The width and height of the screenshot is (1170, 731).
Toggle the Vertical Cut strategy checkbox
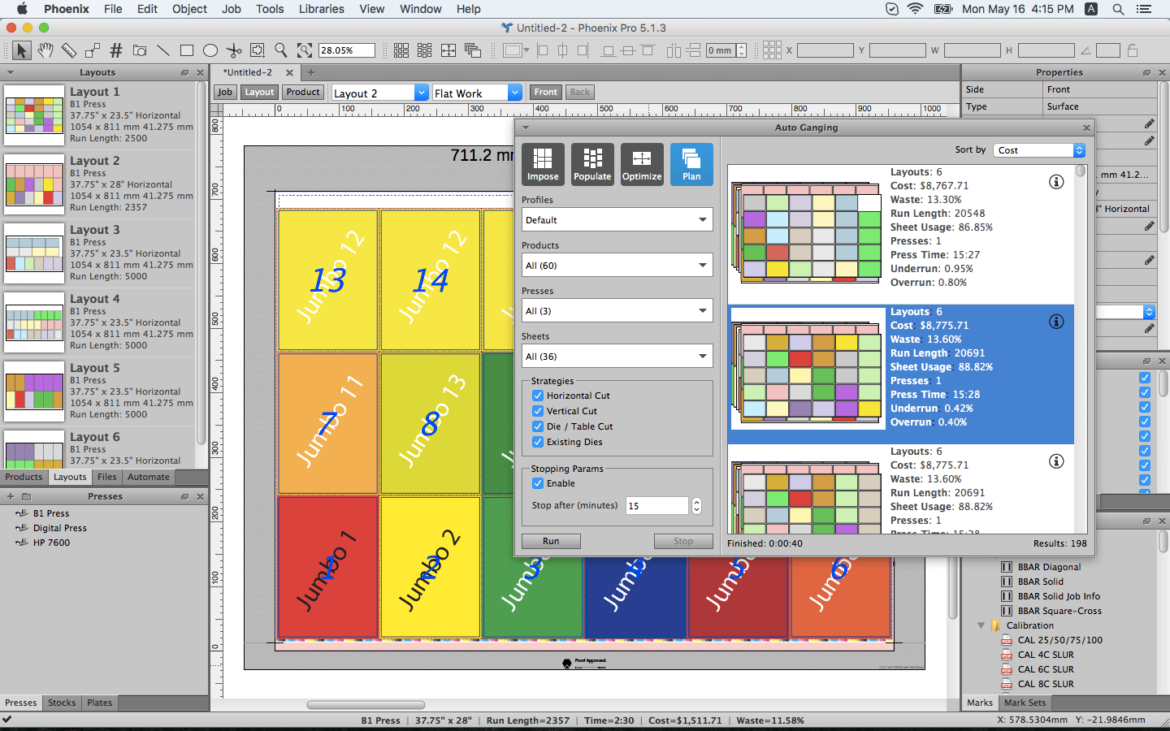pos(537,411)
